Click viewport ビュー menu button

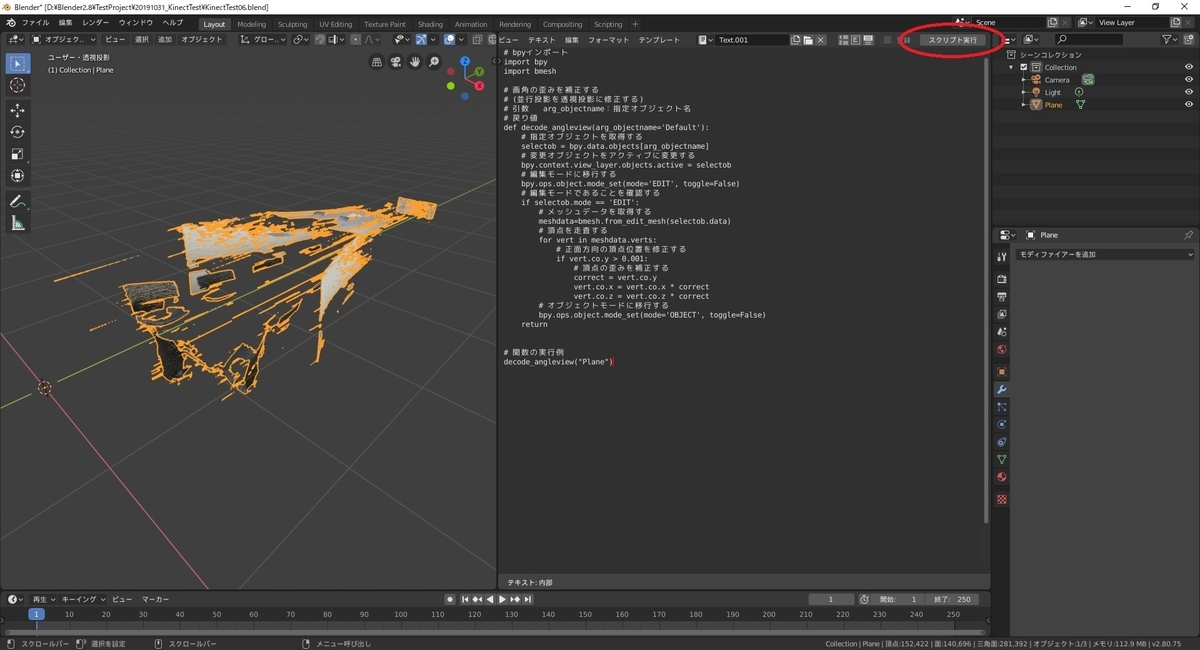point(115,40)
